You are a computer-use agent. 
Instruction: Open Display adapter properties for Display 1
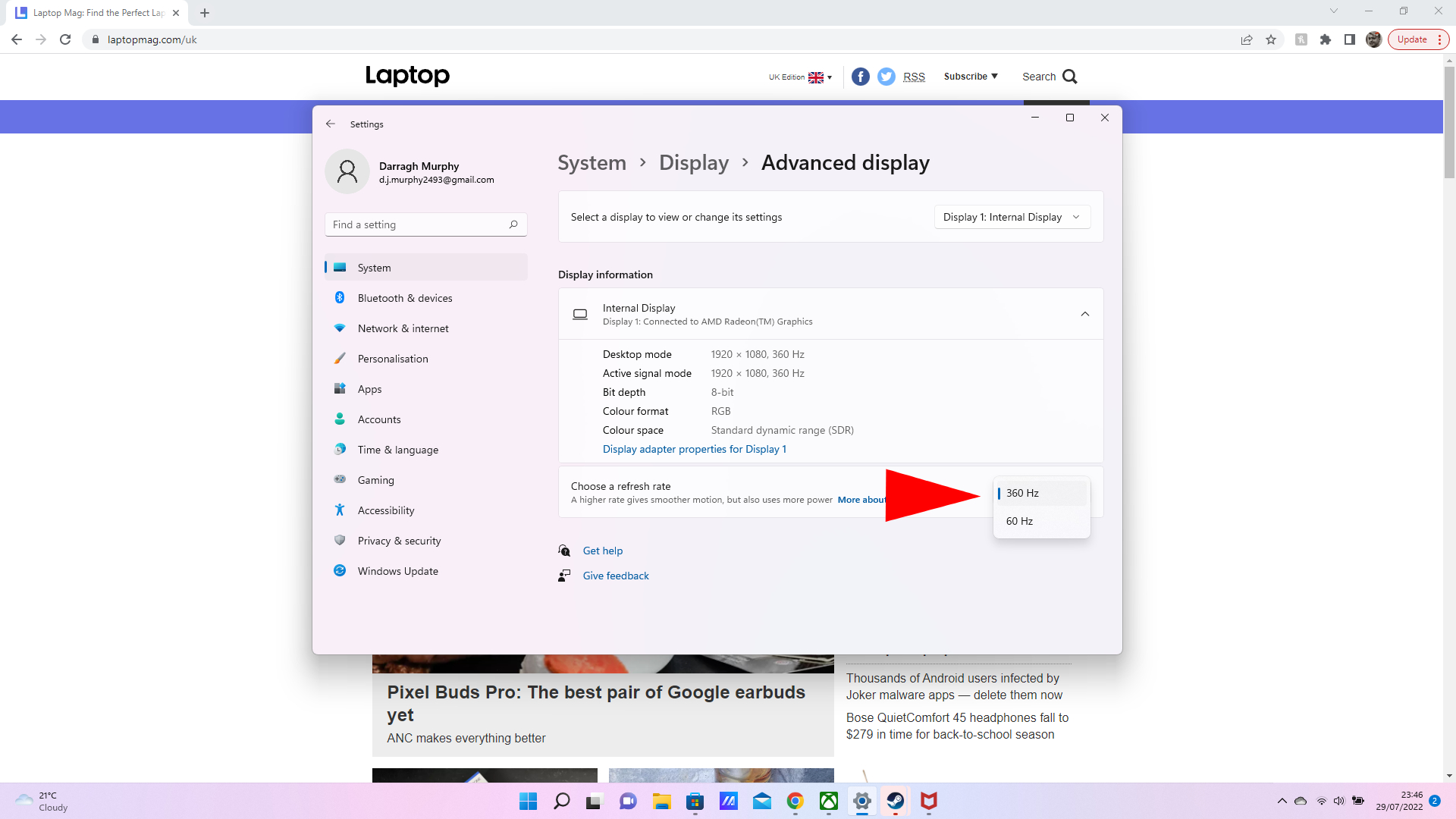point(694,449)
